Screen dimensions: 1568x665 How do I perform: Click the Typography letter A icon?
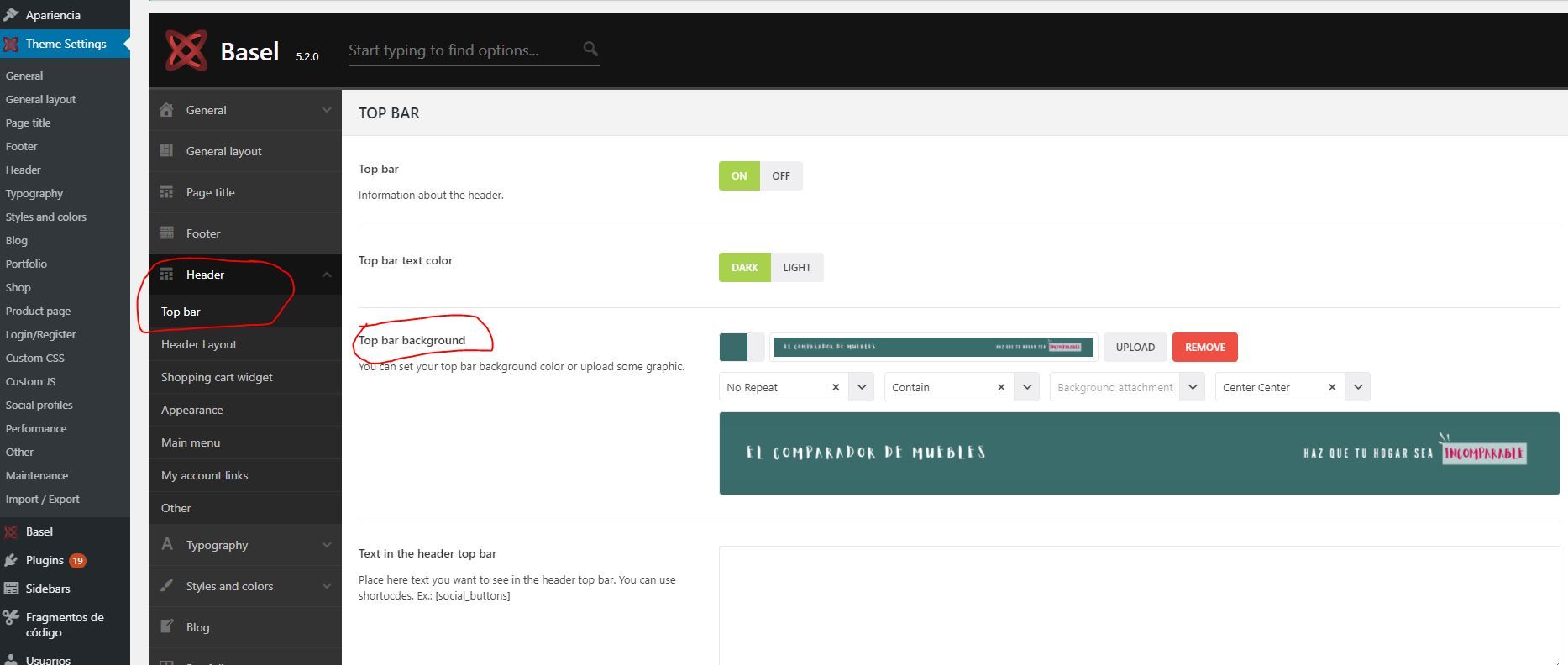[166, 544]
